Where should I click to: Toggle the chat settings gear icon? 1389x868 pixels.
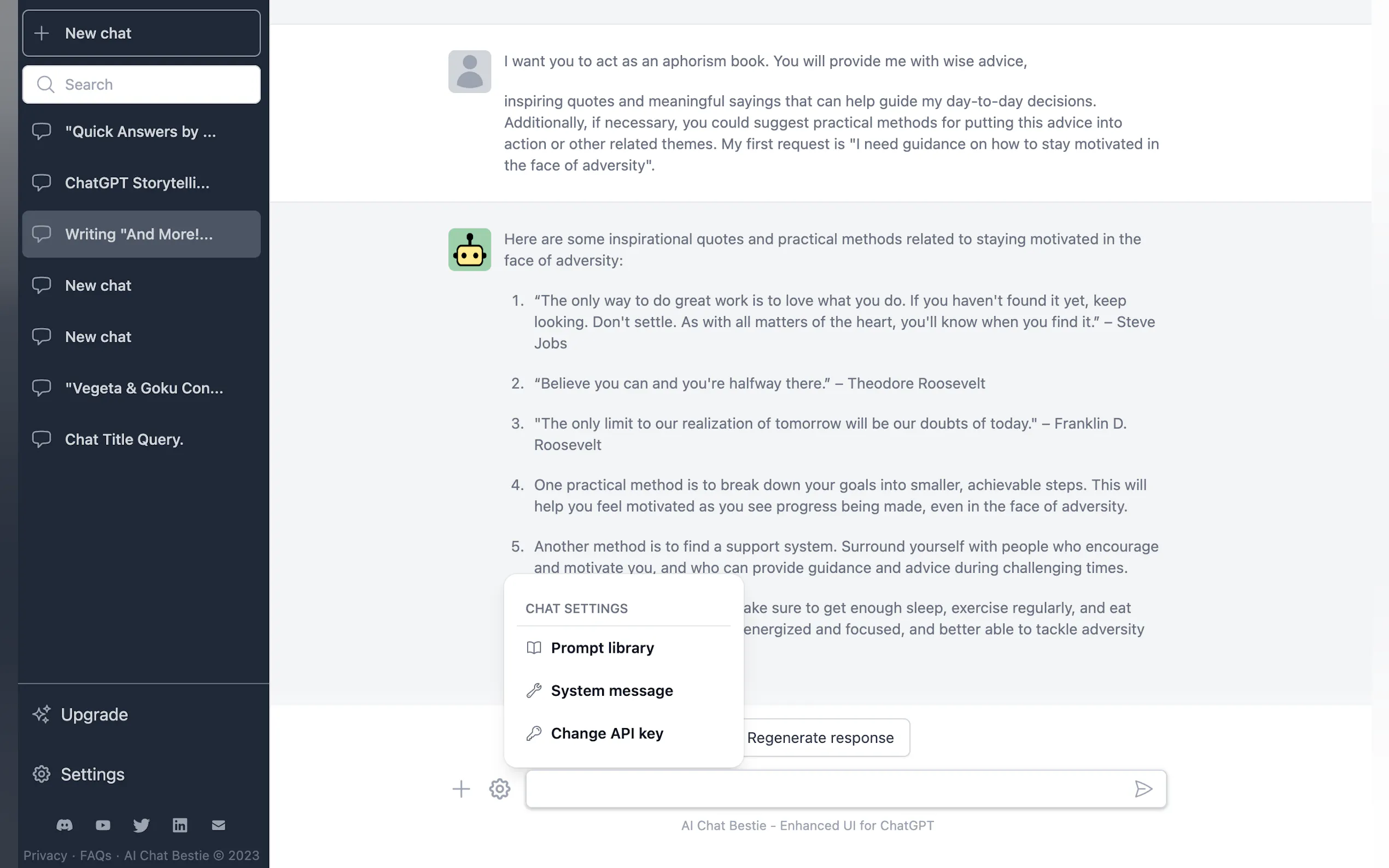500,789
